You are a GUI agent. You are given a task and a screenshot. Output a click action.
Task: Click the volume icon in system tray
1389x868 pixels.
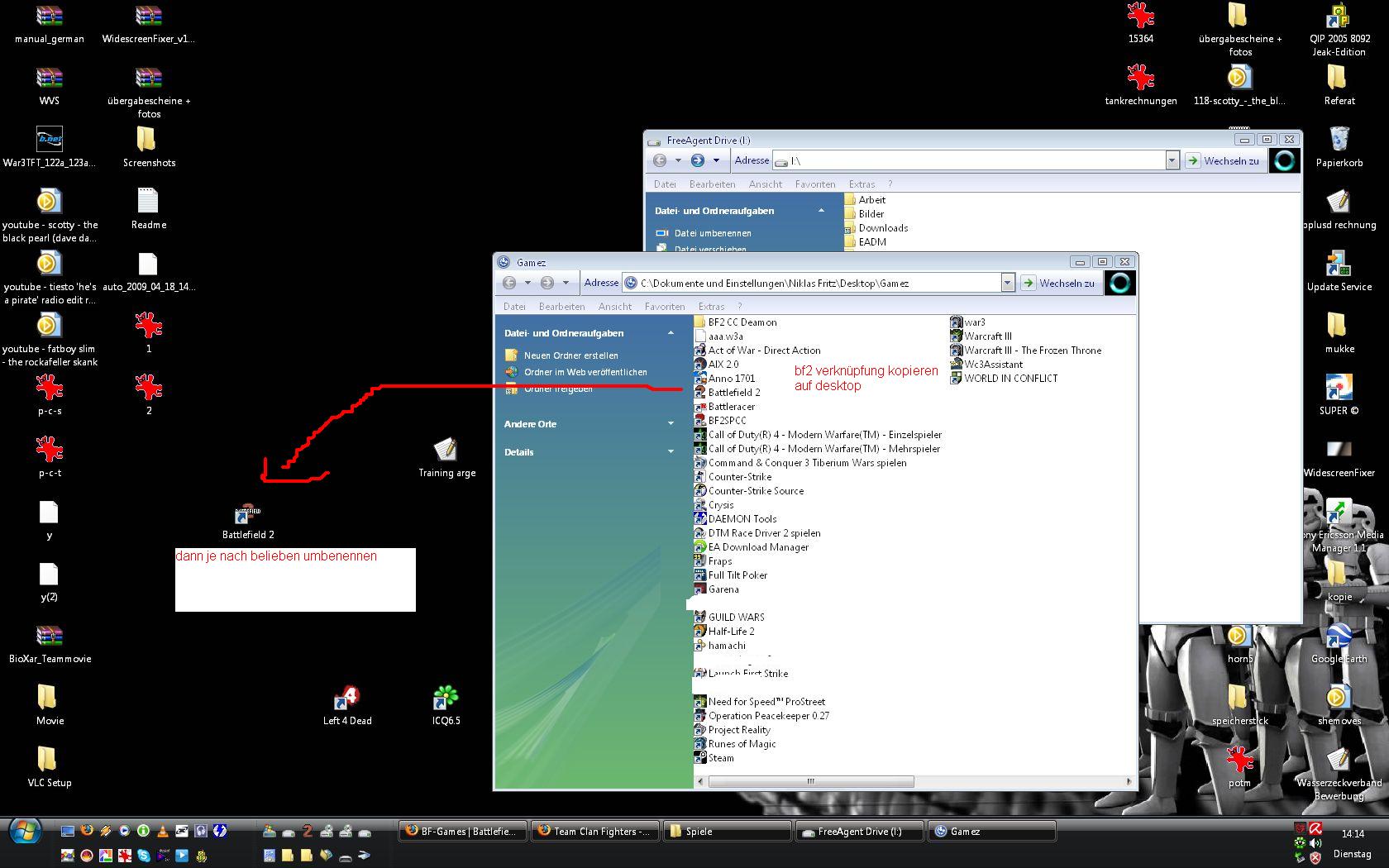pyautogui.click(x=1315, y=843)
